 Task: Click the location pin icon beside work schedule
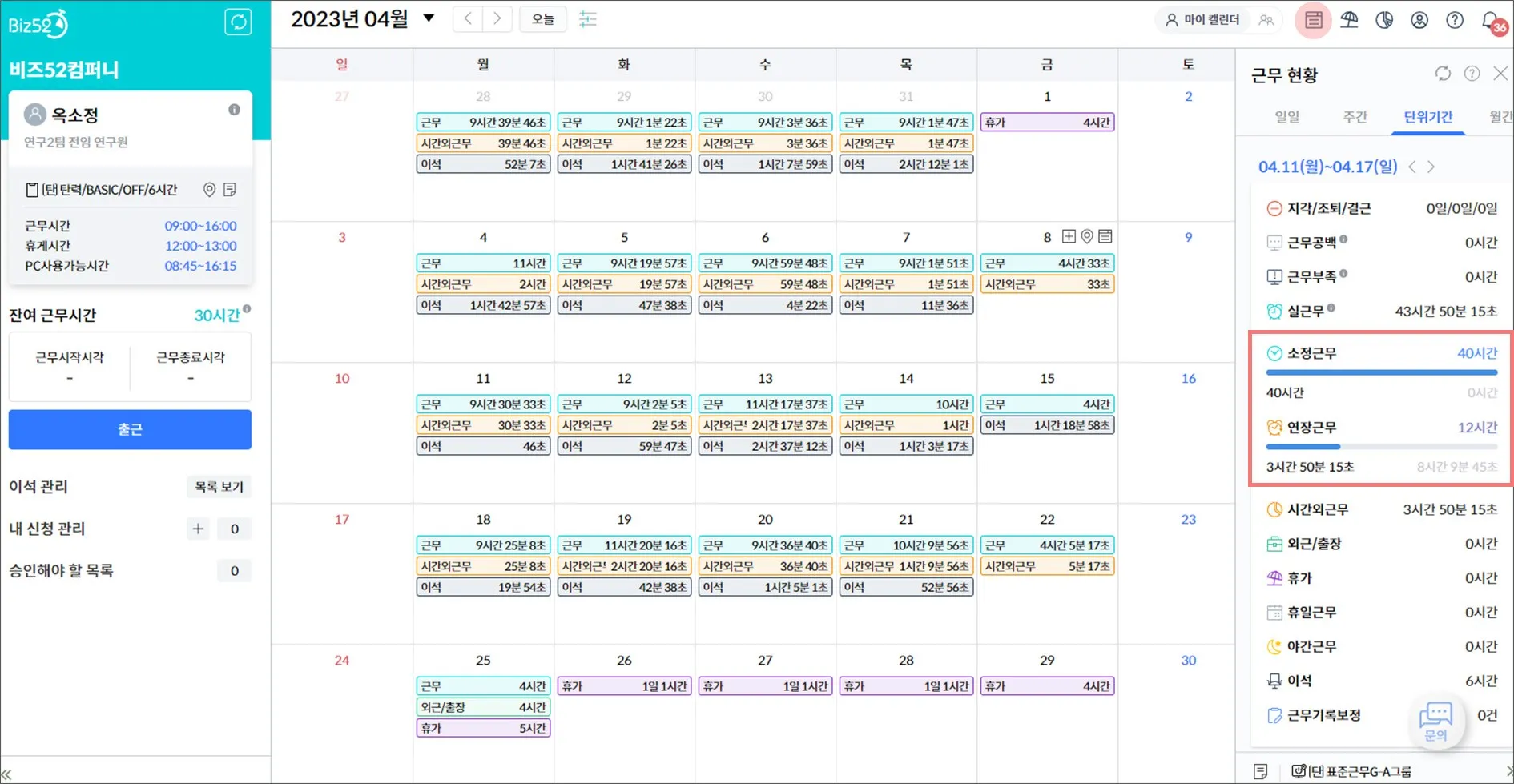[209, 190]
